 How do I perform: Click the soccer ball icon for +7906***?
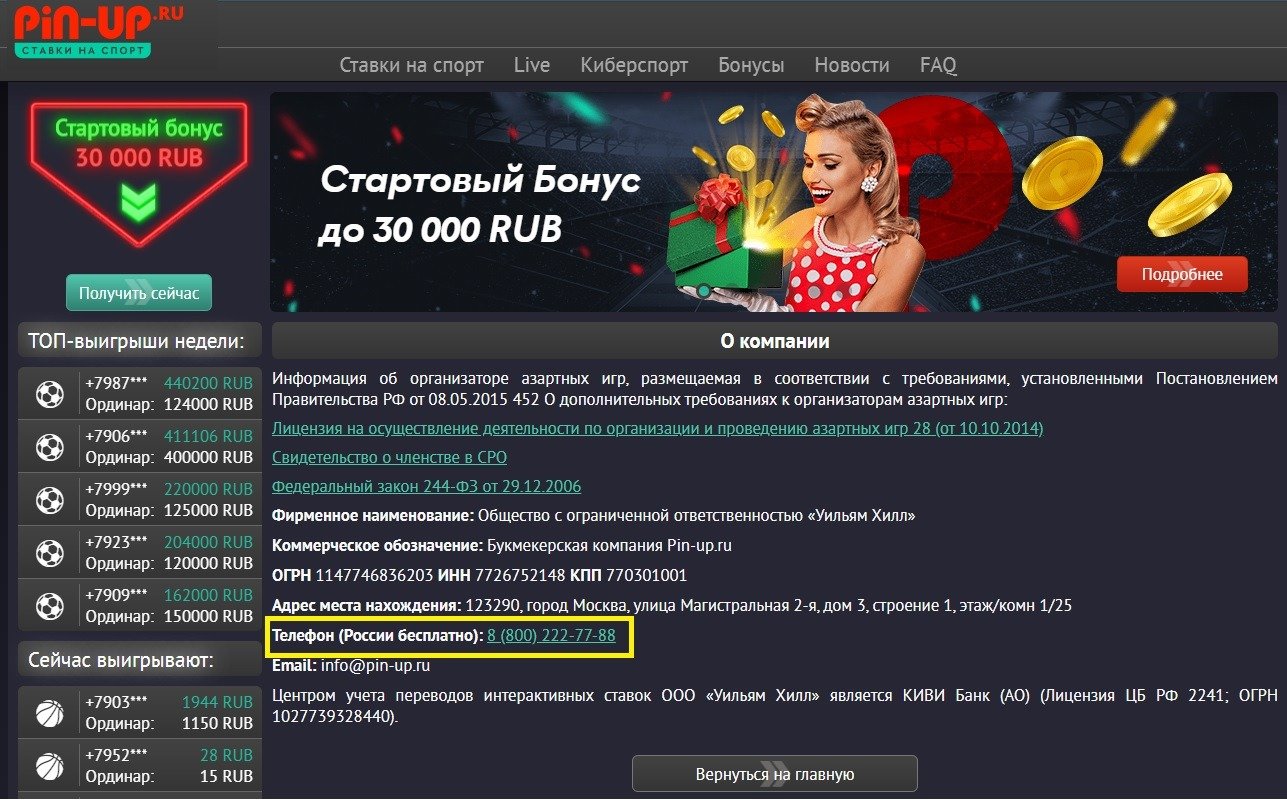pos(49,447)
